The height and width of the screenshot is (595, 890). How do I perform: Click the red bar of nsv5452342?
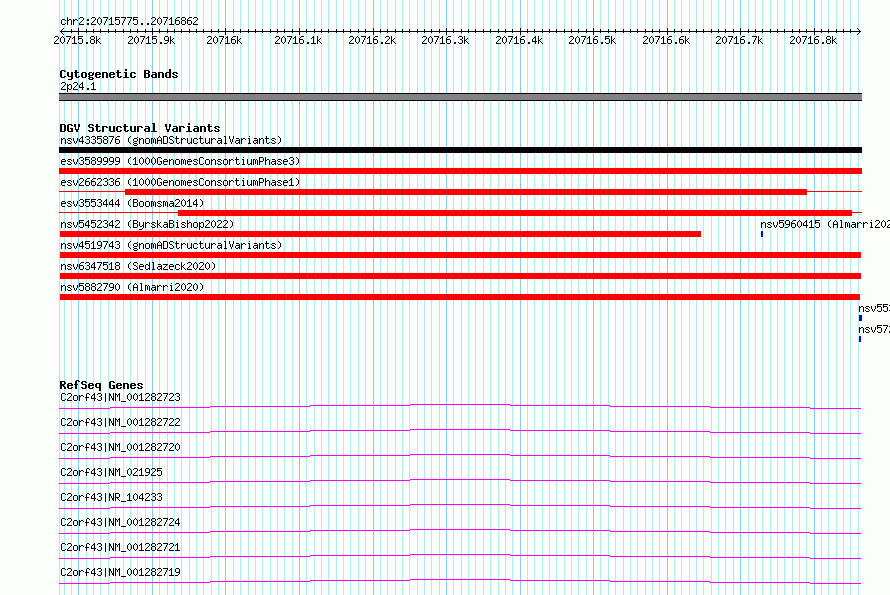pyautogui.click(x=380, y=234)
